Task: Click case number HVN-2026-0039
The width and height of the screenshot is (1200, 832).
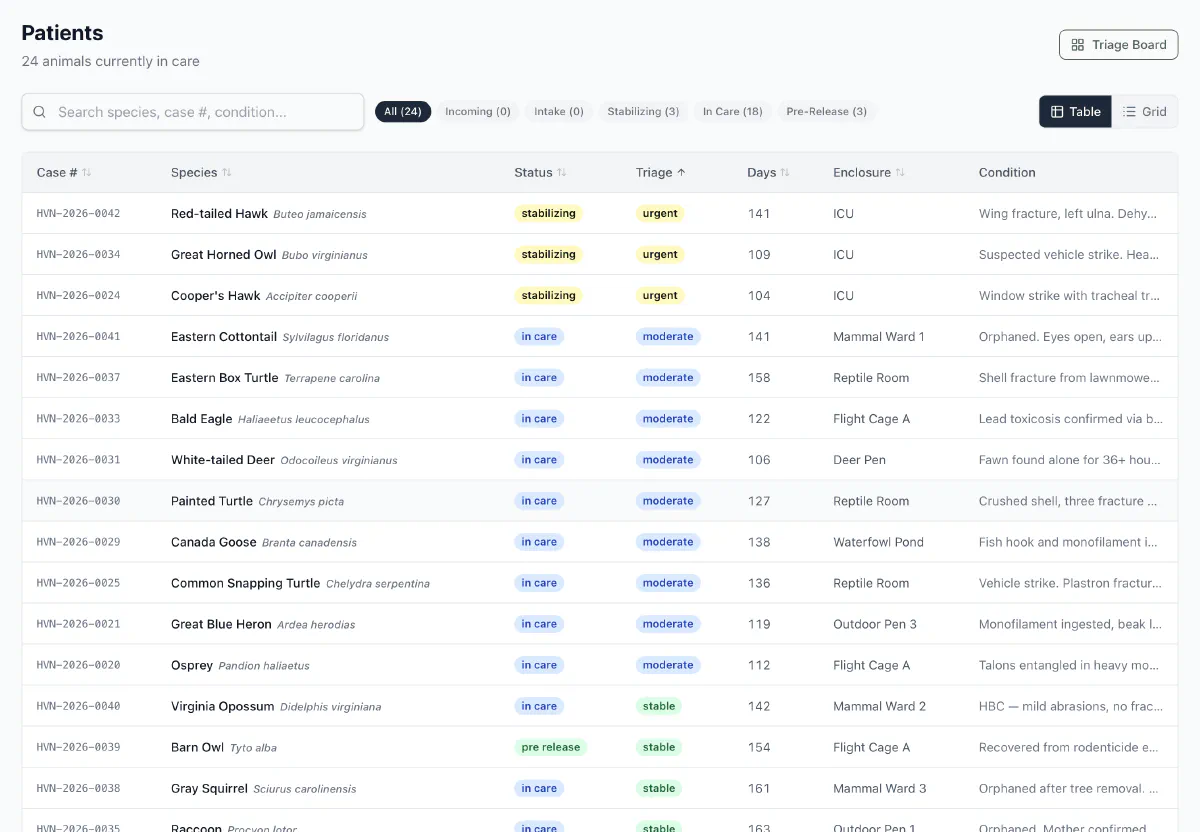Action: point(78,747)
